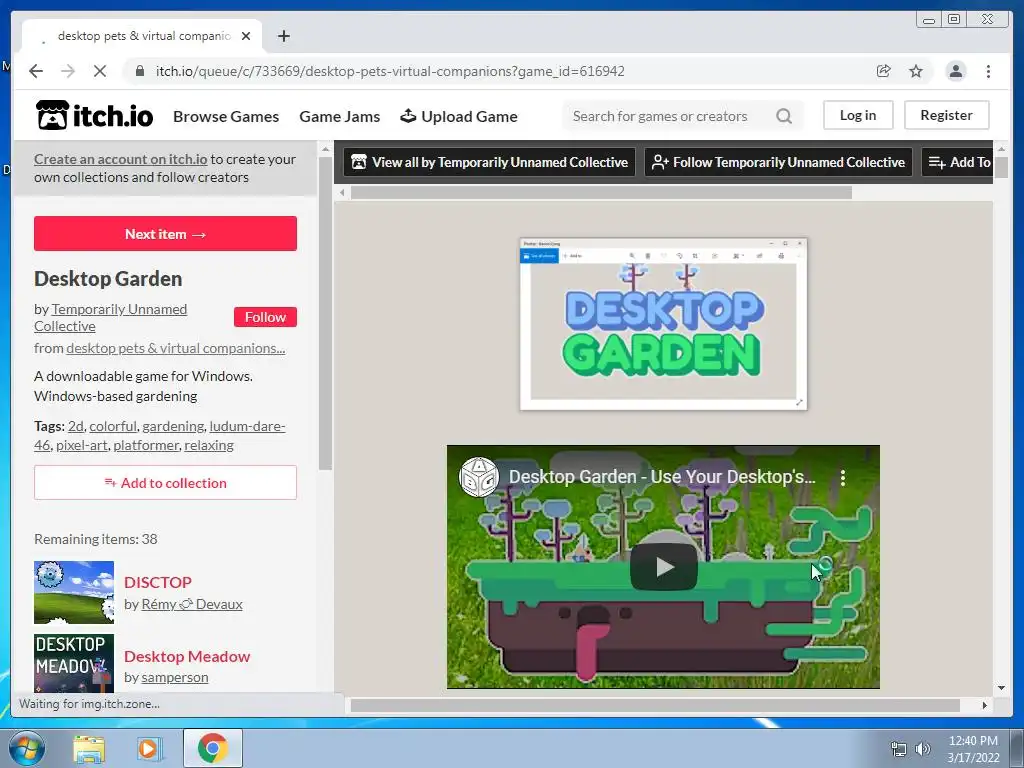Open the DISCTOP game title
Image resolution: width=1024 pixels, height=768 pixels.
pos(158,582)
